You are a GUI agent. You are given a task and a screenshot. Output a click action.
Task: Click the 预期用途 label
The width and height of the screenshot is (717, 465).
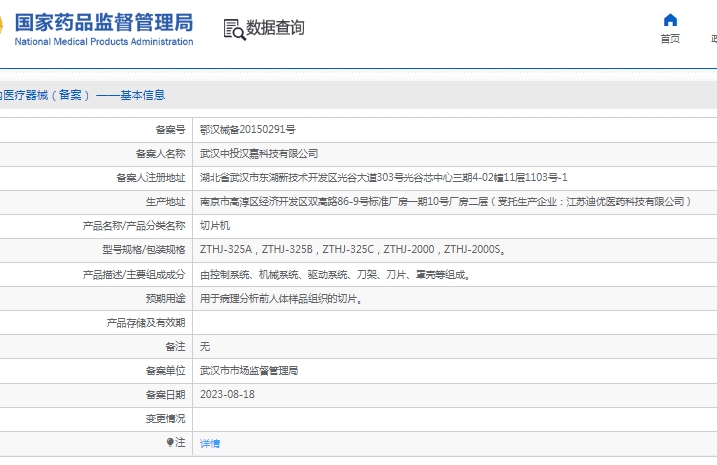pos(166,299)
